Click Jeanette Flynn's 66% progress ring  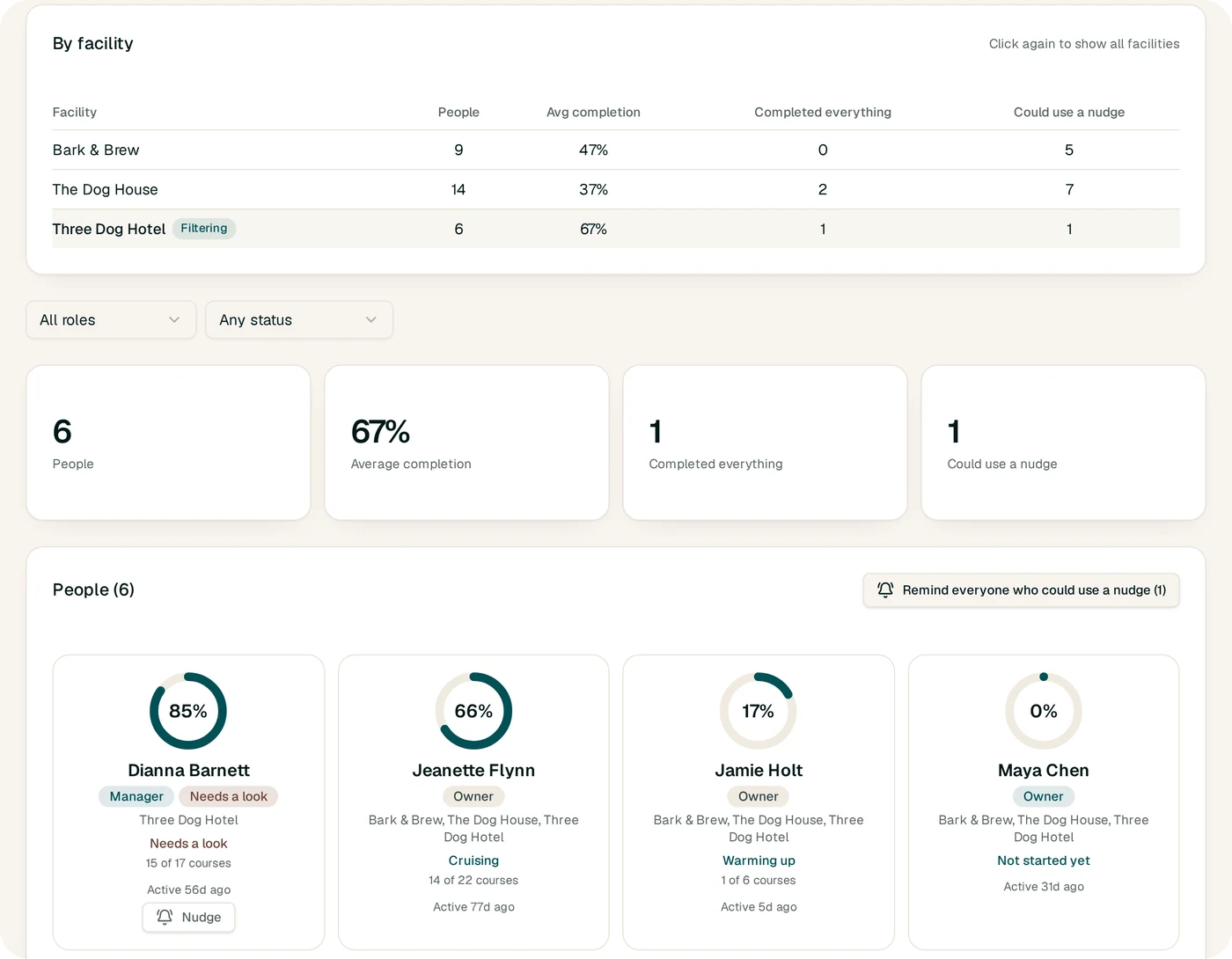coord(473,711)
